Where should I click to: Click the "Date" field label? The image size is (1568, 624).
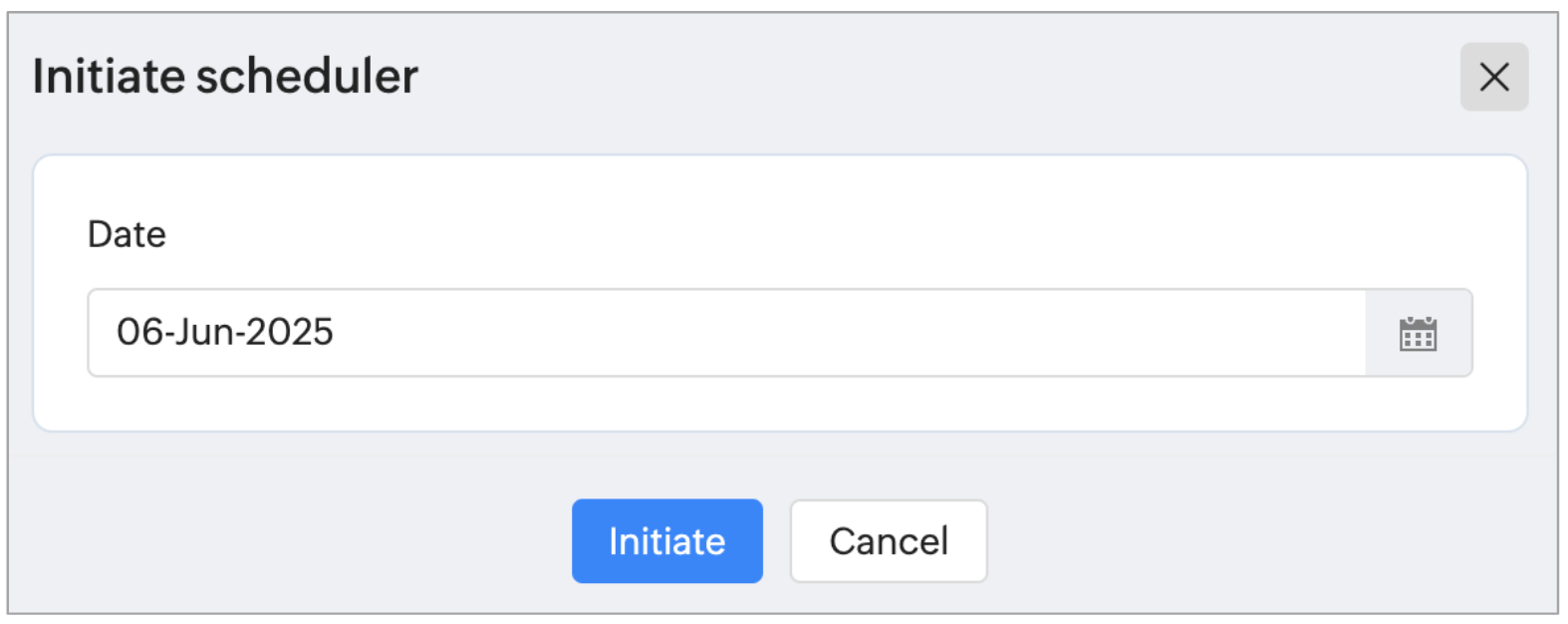tap(127, 234)
